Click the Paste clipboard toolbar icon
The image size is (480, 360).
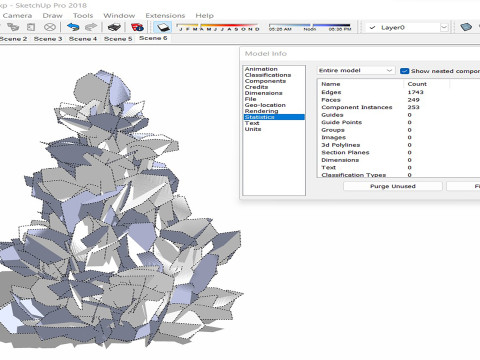[31, 27]
